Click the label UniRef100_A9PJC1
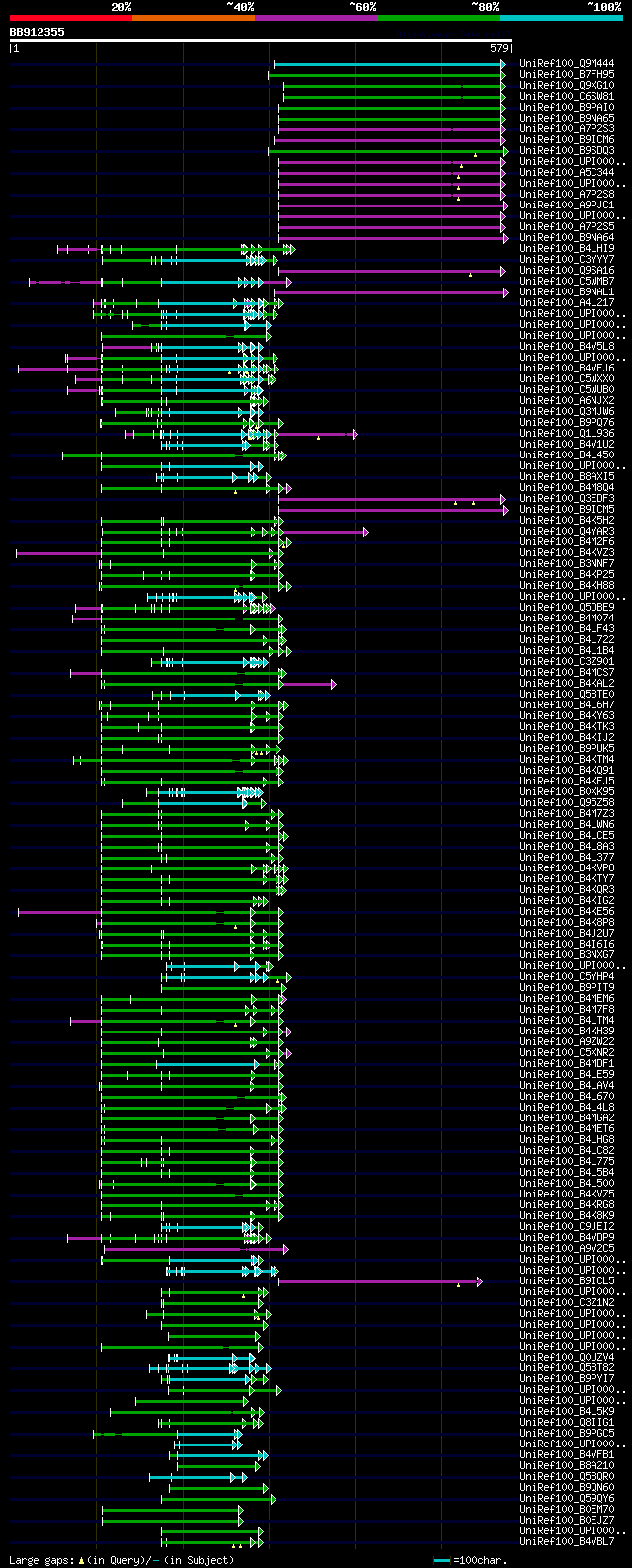The width and height of the screenshot is (632, 1568). click(x=568, y=206)
